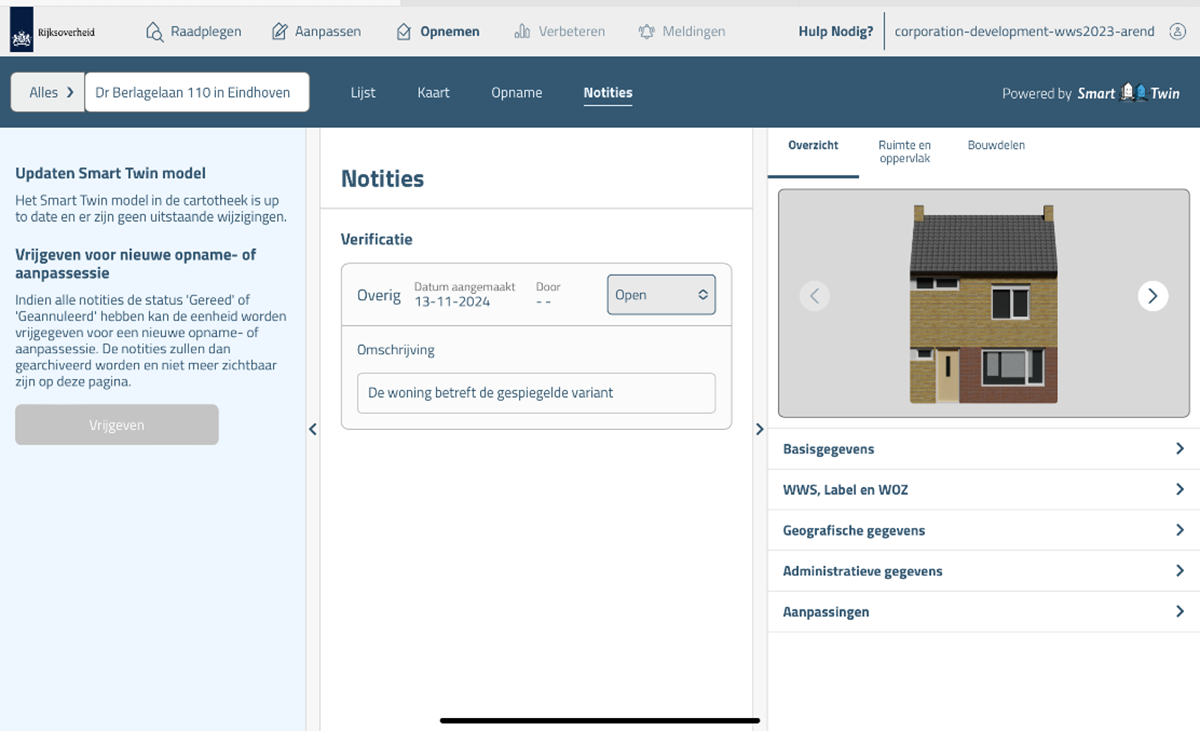Collapse the Notities center panel
Image resolution: width=1200 pixels, height=731 pixels.
759,428
